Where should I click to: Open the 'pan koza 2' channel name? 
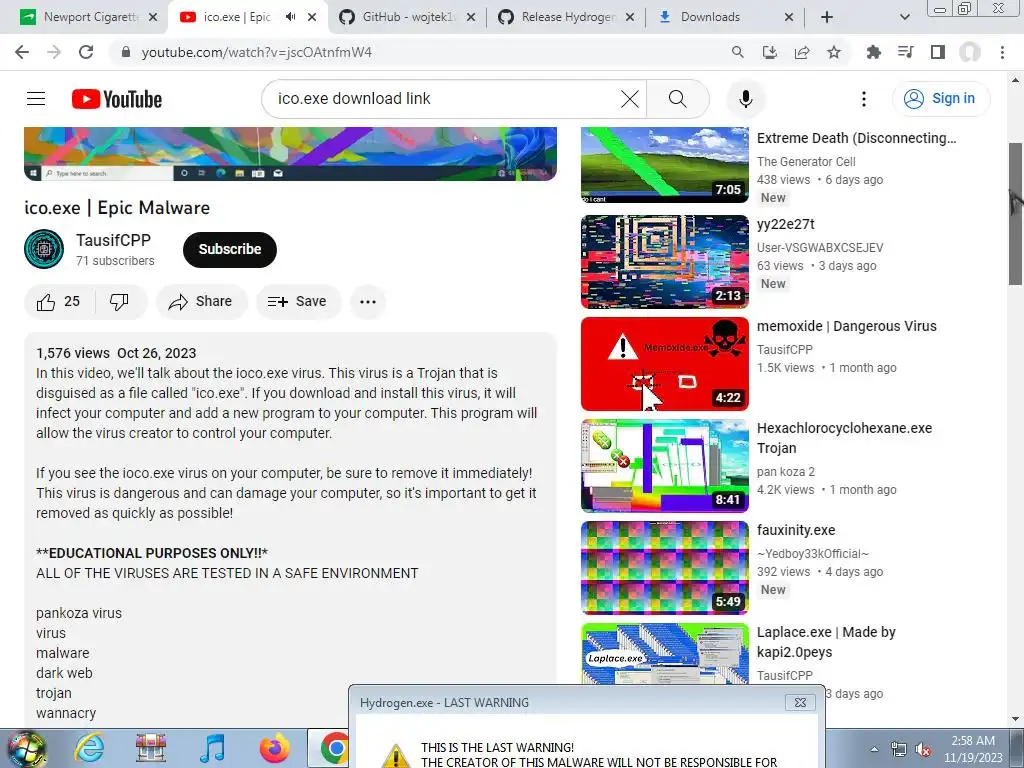(x=786, y=472)
